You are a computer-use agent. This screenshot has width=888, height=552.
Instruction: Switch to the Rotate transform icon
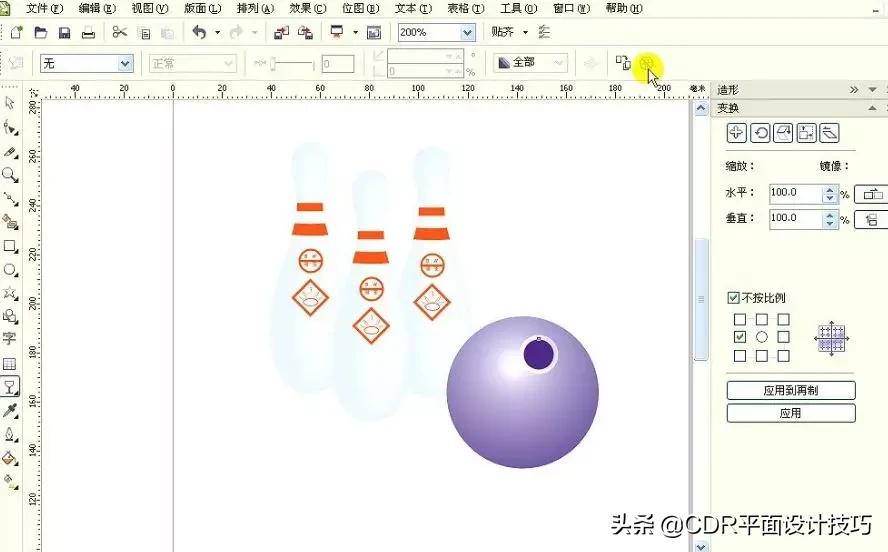(760, 133)
